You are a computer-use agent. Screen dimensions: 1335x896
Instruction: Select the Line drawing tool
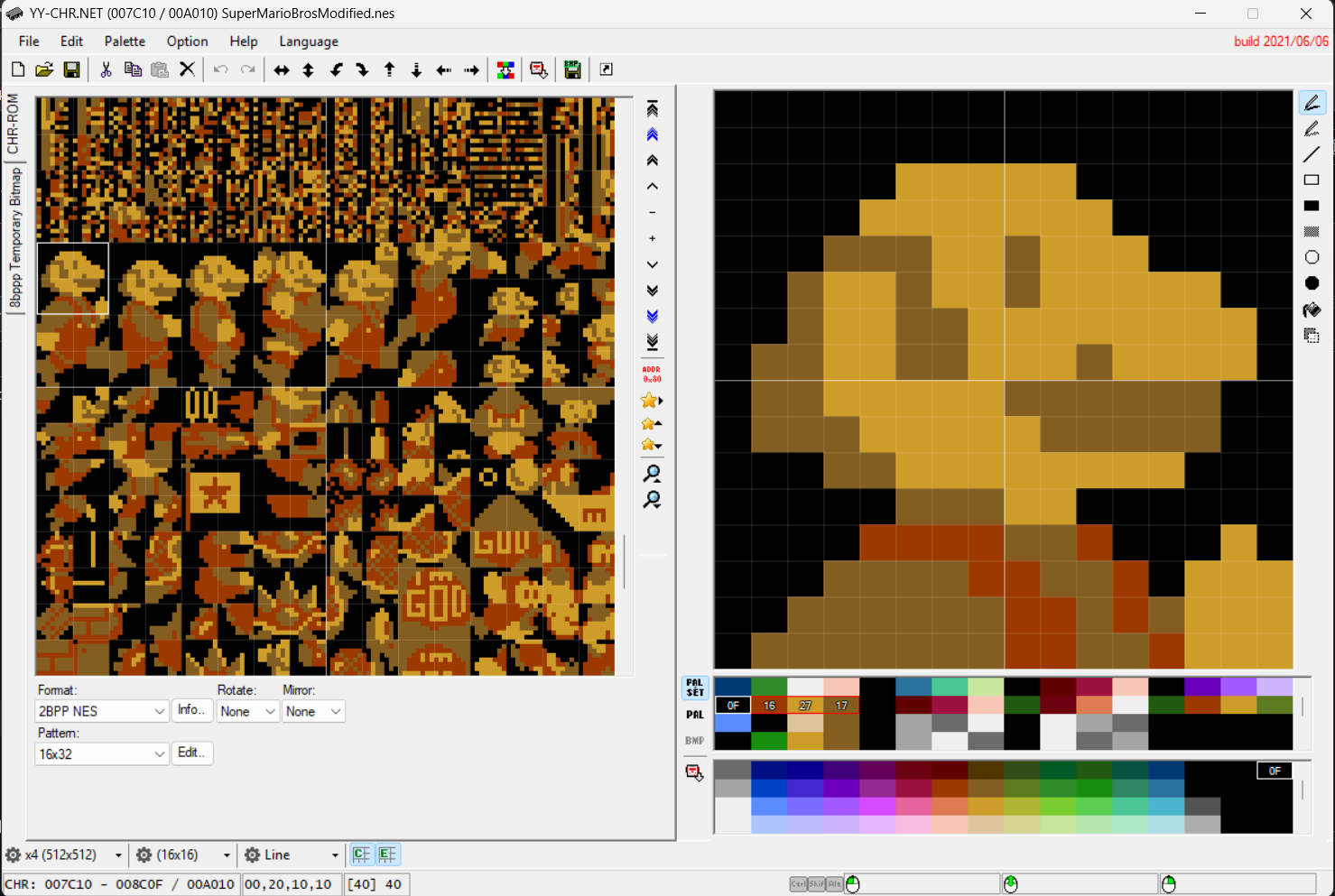[x=1312, y=154]
